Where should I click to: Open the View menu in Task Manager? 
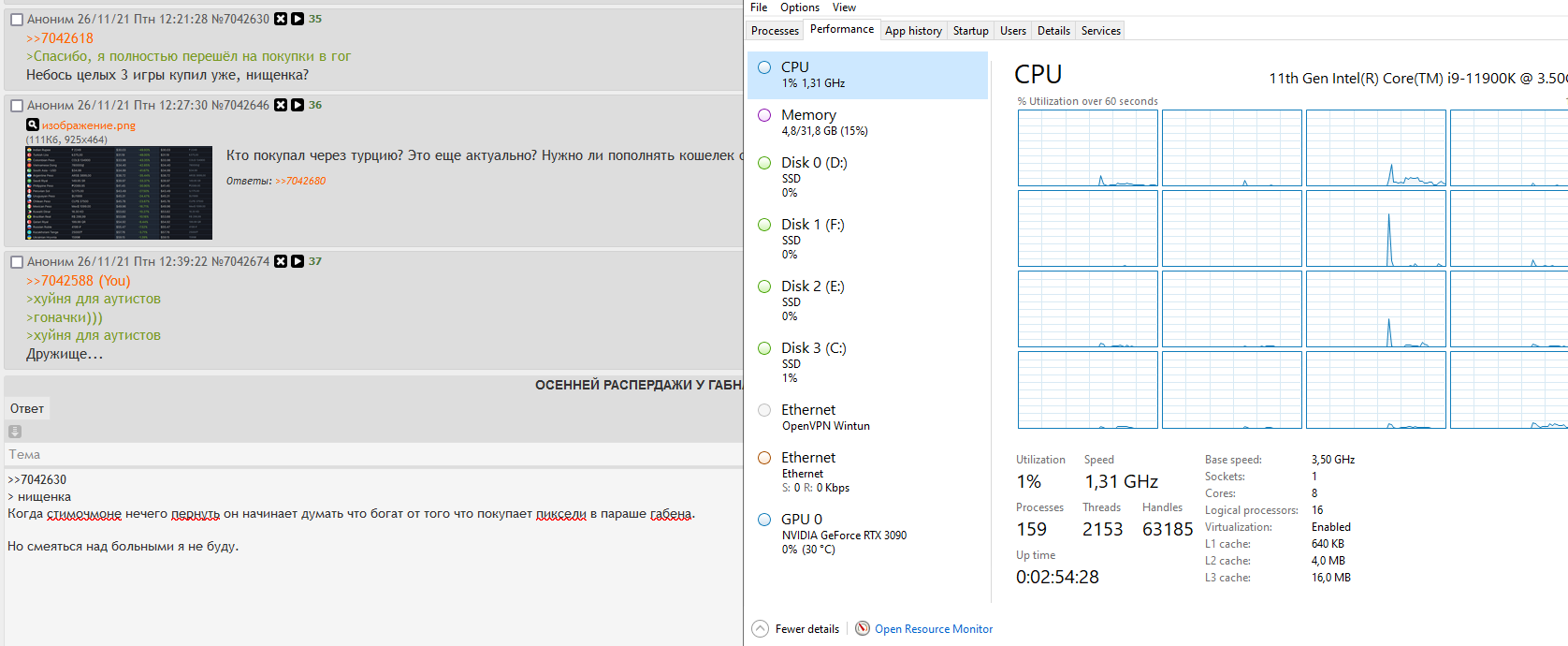tap(844, 7)
